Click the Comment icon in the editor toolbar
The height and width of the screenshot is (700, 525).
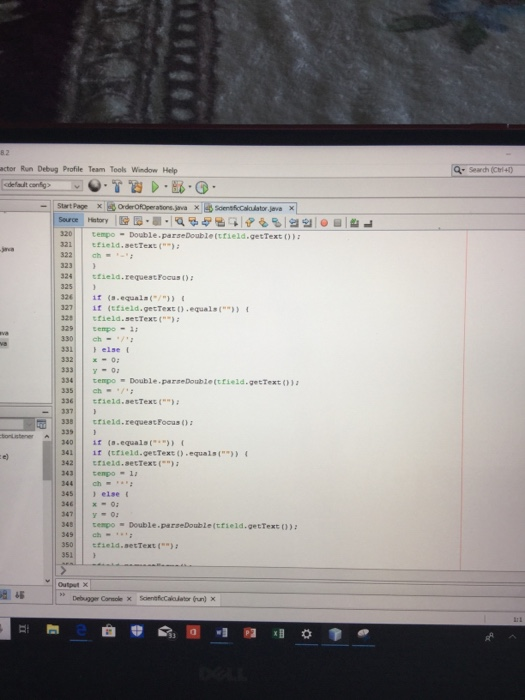(354, 222)
